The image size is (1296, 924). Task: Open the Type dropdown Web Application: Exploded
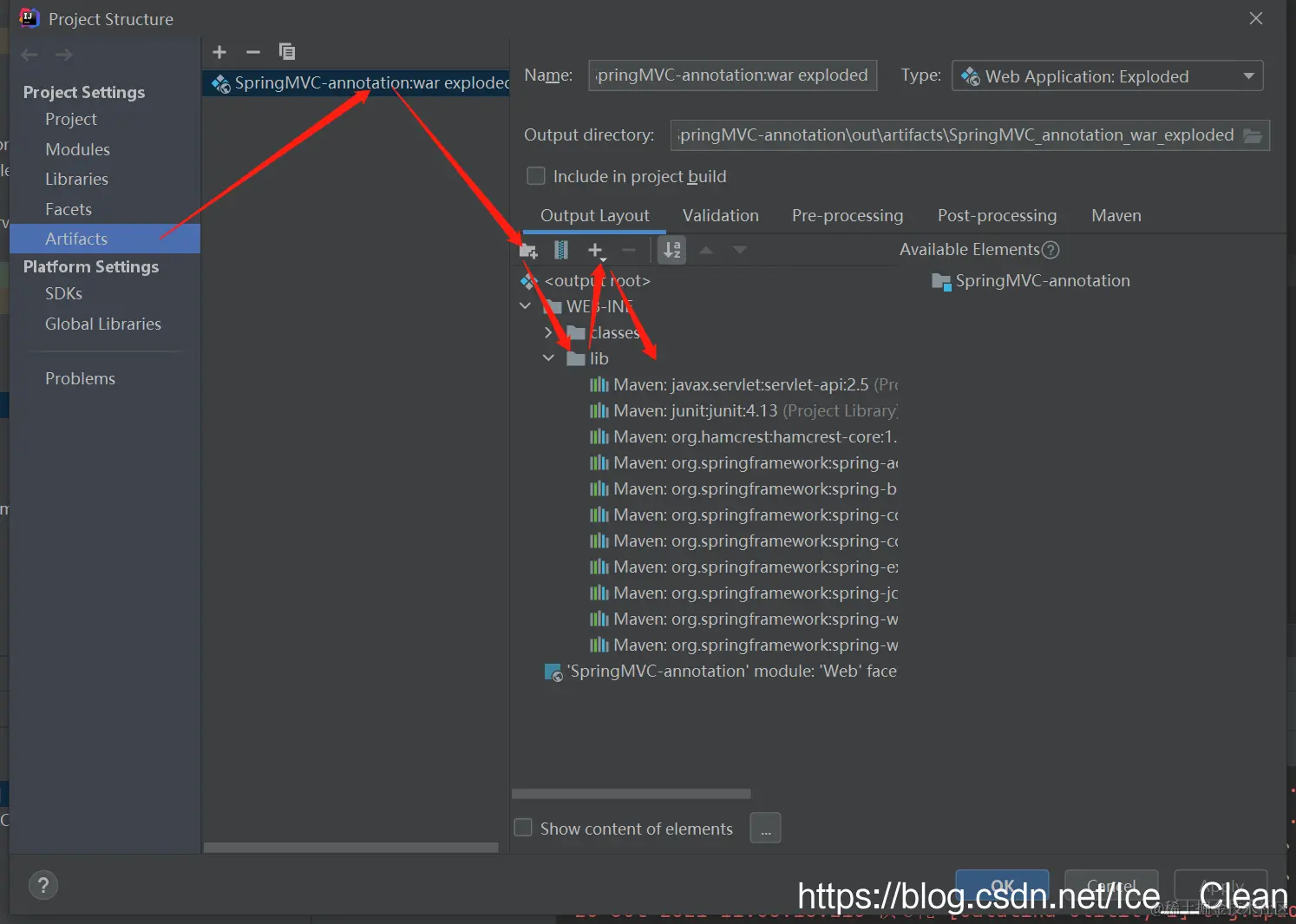pos(1108,76)
